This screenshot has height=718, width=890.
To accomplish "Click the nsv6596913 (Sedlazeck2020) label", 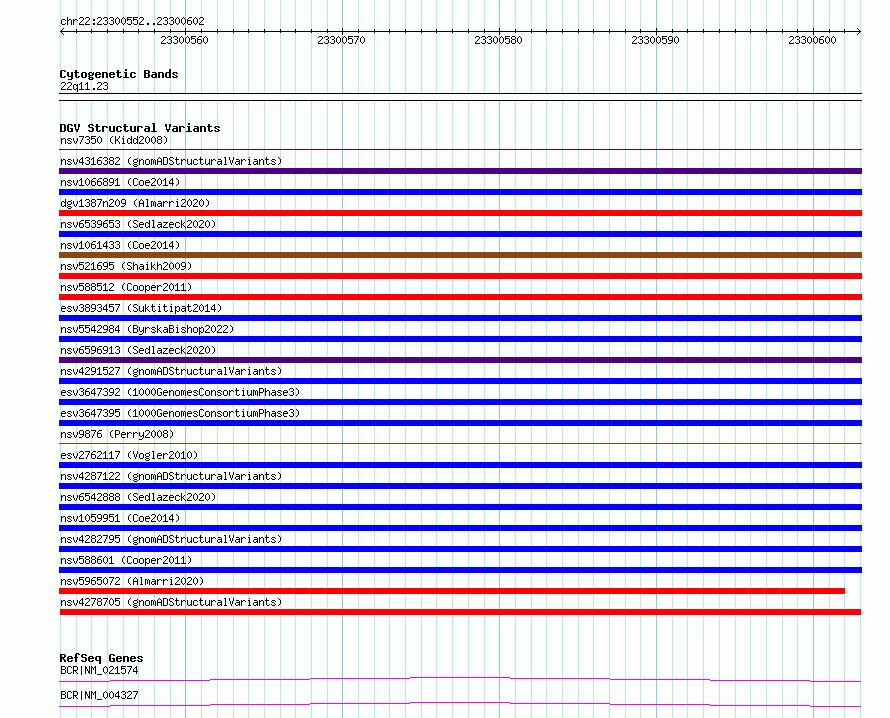I will (138, 350).
